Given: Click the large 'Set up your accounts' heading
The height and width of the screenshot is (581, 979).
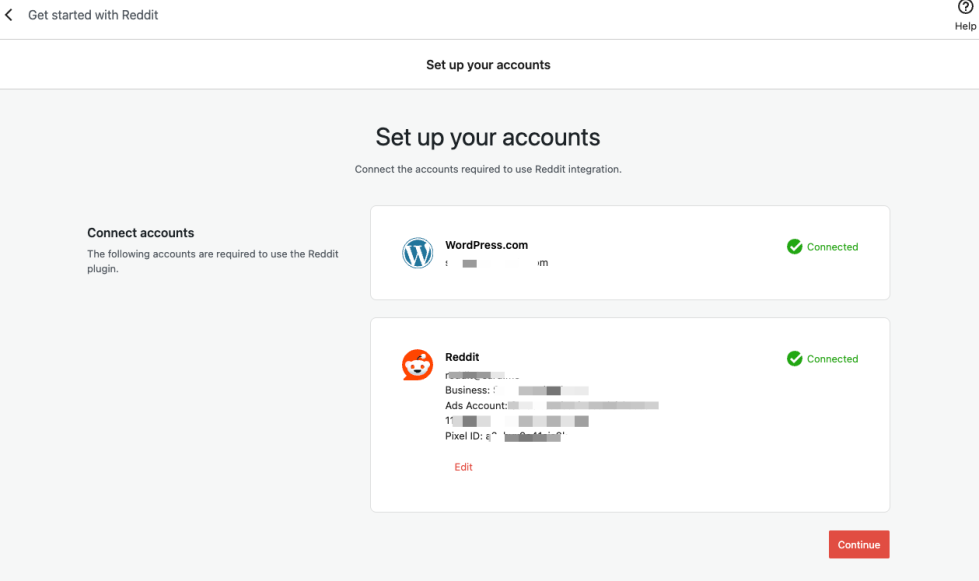Looking at the screenshot, I should [488, 137].
